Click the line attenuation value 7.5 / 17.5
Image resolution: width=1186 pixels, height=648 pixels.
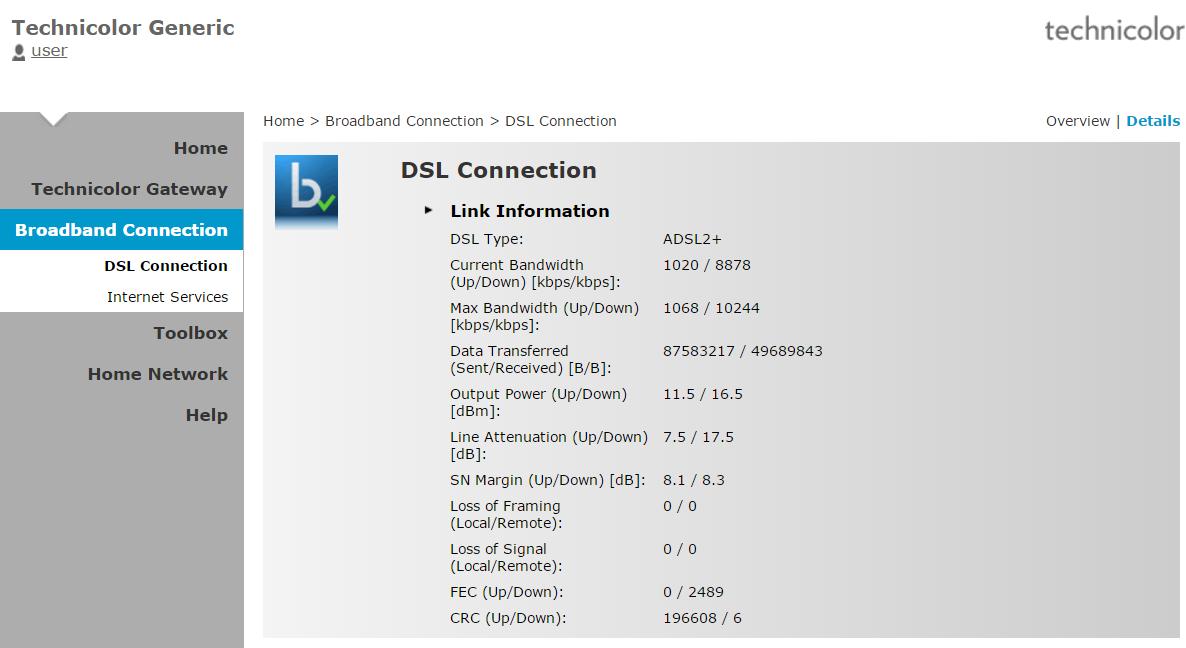[698, 438]
